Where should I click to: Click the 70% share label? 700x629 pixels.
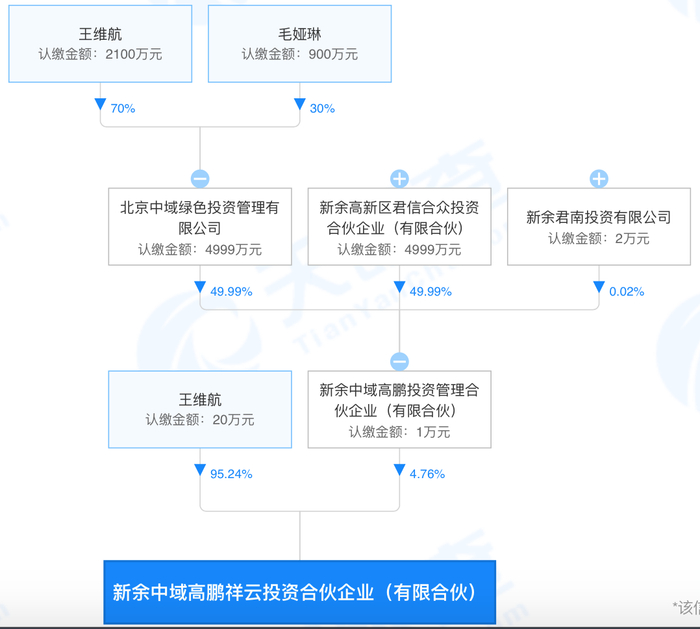click(123, 108)
